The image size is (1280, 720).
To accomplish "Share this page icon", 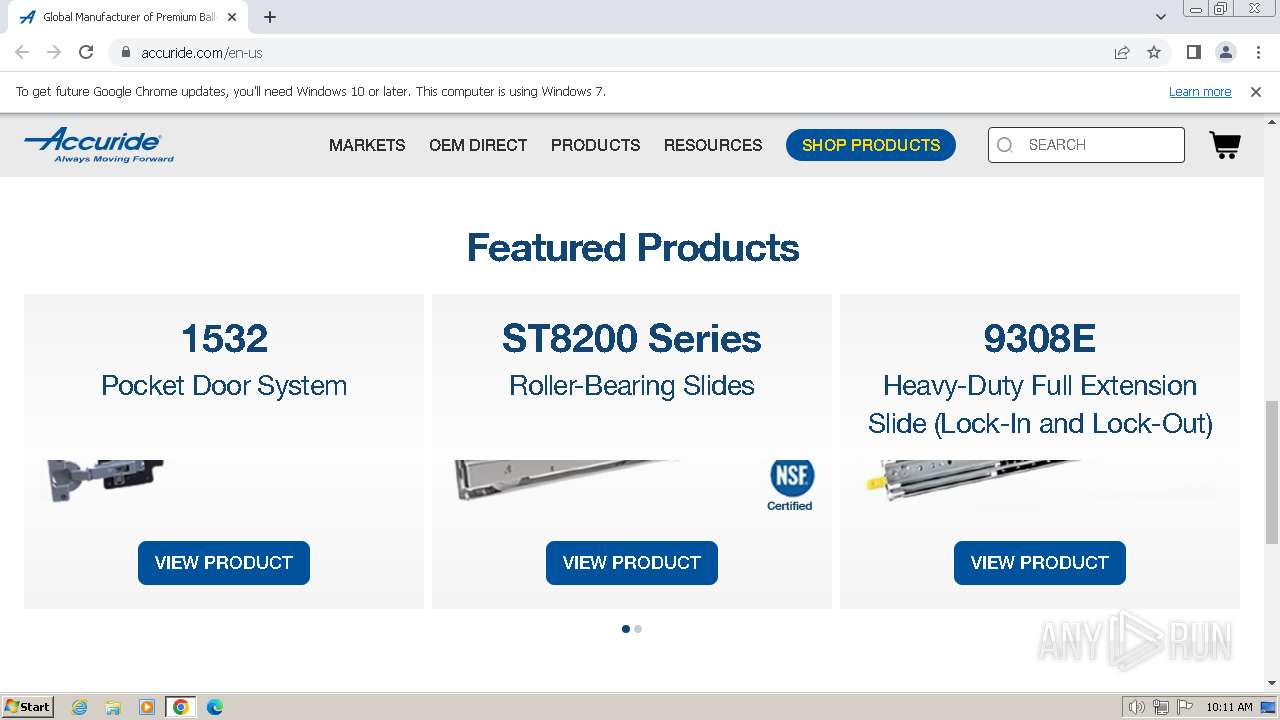I will point(1122,52).
